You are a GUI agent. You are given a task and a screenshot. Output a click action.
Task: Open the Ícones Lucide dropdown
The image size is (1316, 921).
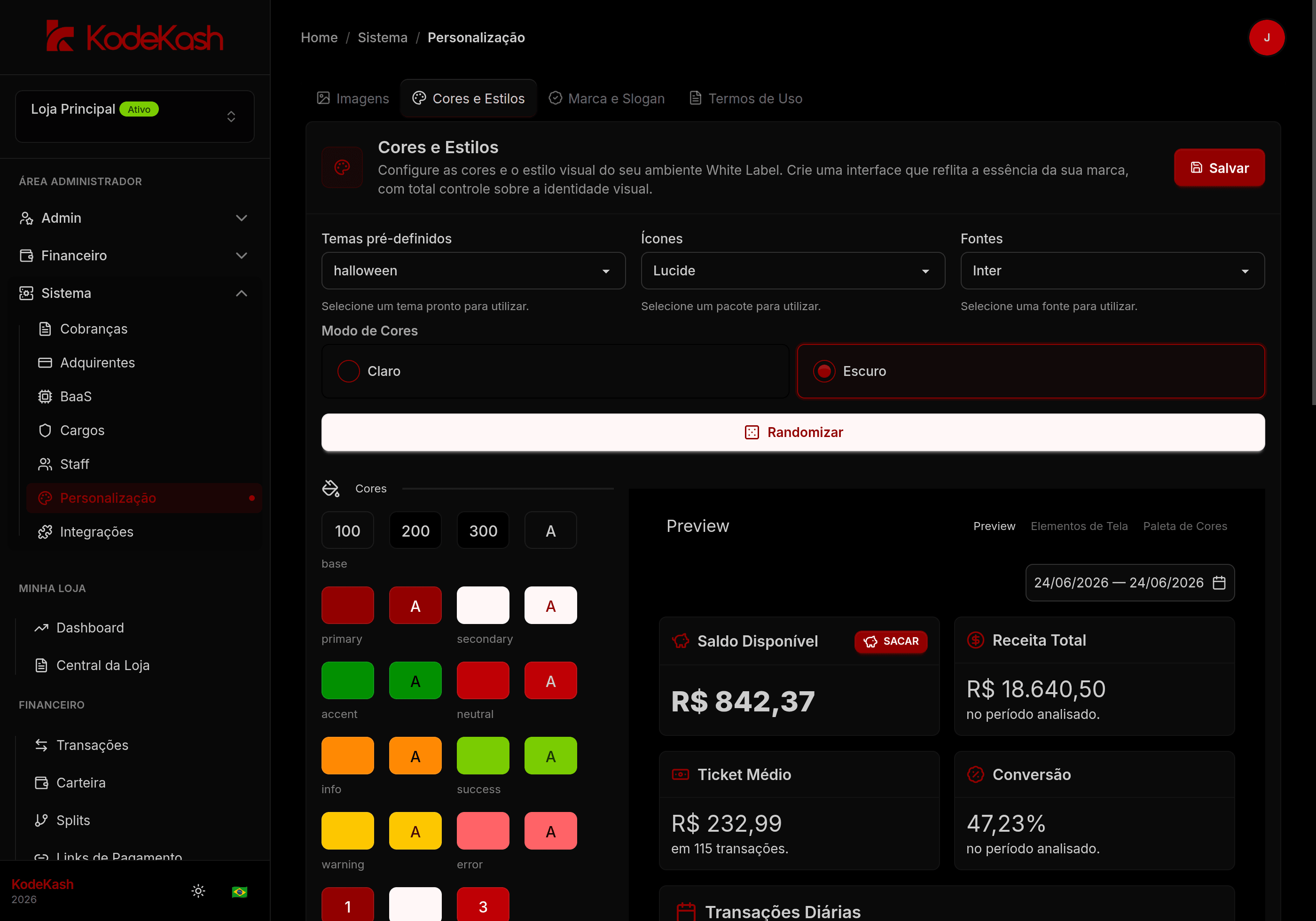click(x=793, y=271)
